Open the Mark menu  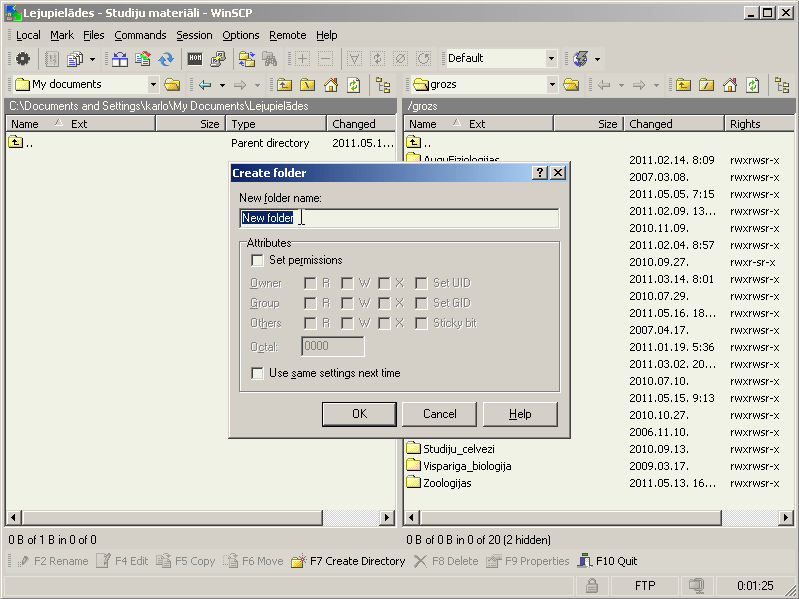pos(62,35)
